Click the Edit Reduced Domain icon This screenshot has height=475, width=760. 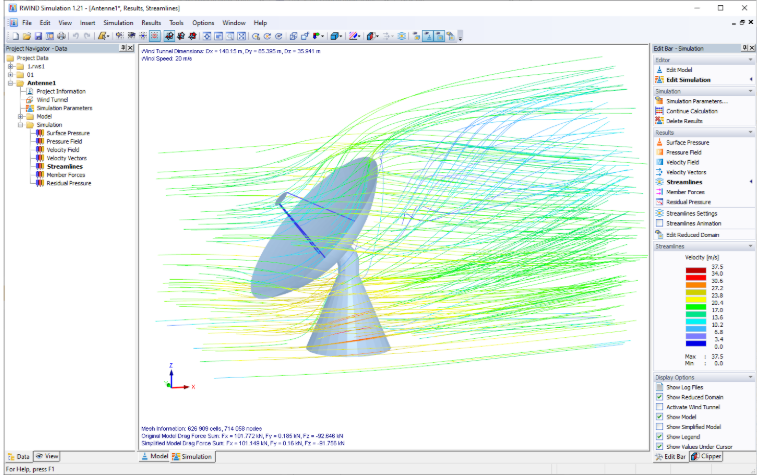click(659, 235)
